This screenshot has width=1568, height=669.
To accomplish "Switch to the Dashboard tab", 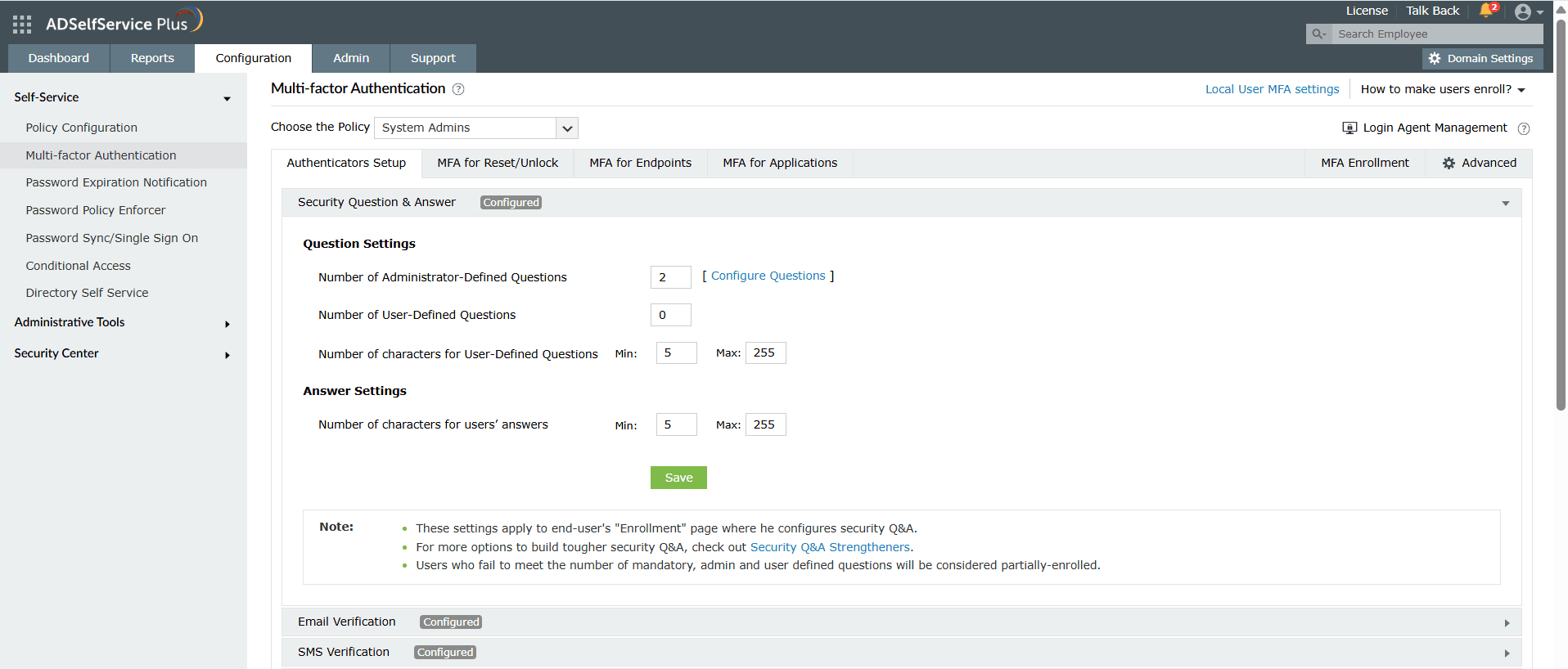I will point(59,58).
